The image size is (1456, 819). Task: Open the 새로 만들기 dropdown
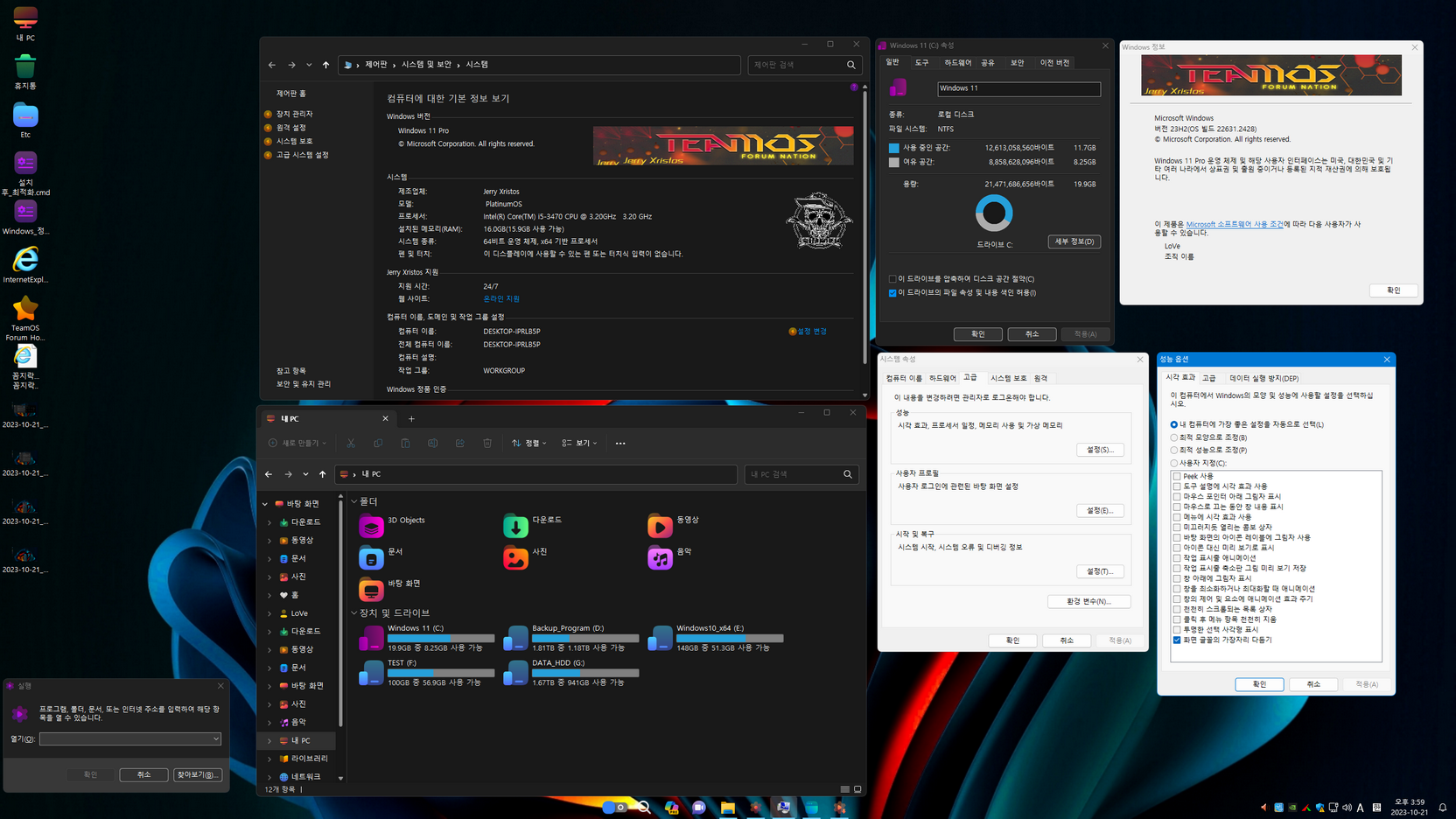click(297, 443)
